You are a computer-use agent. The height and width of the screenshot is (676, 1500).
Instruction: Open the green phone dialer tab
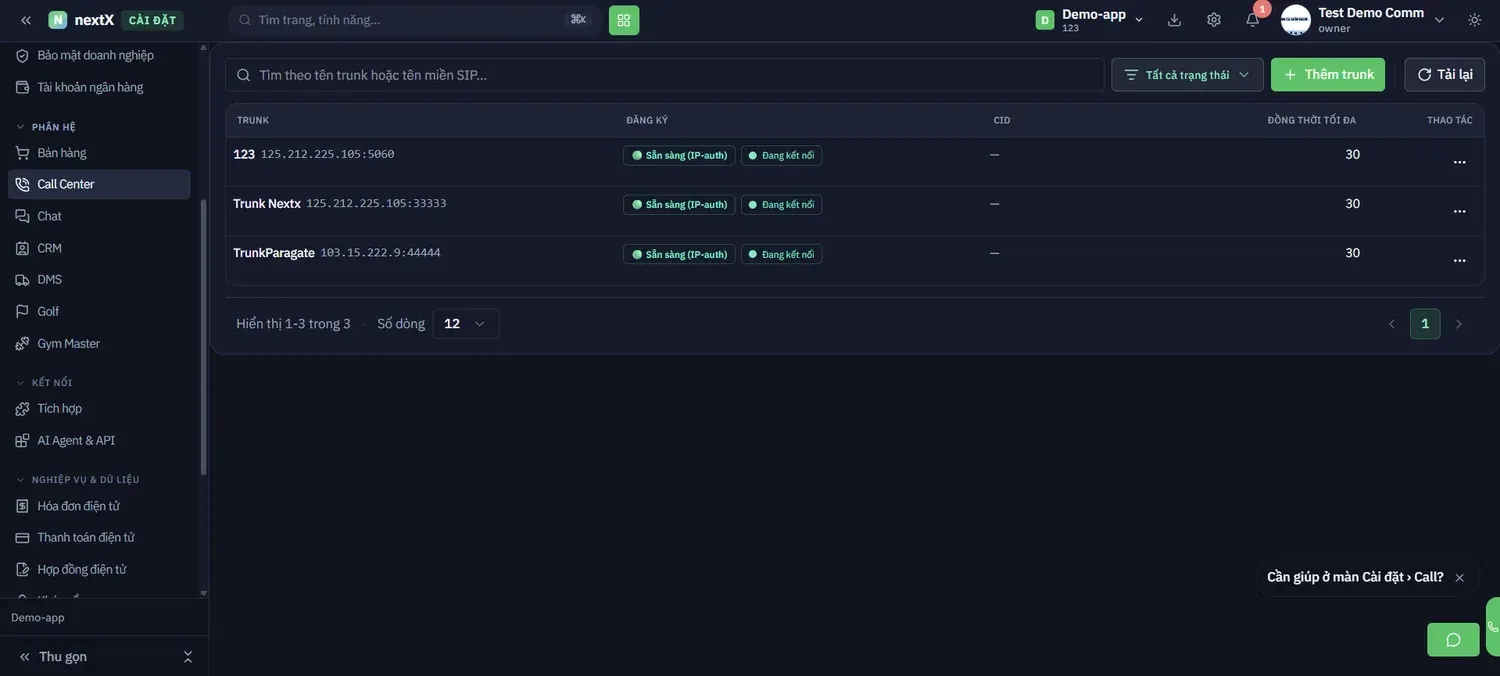click(1493, 627)
